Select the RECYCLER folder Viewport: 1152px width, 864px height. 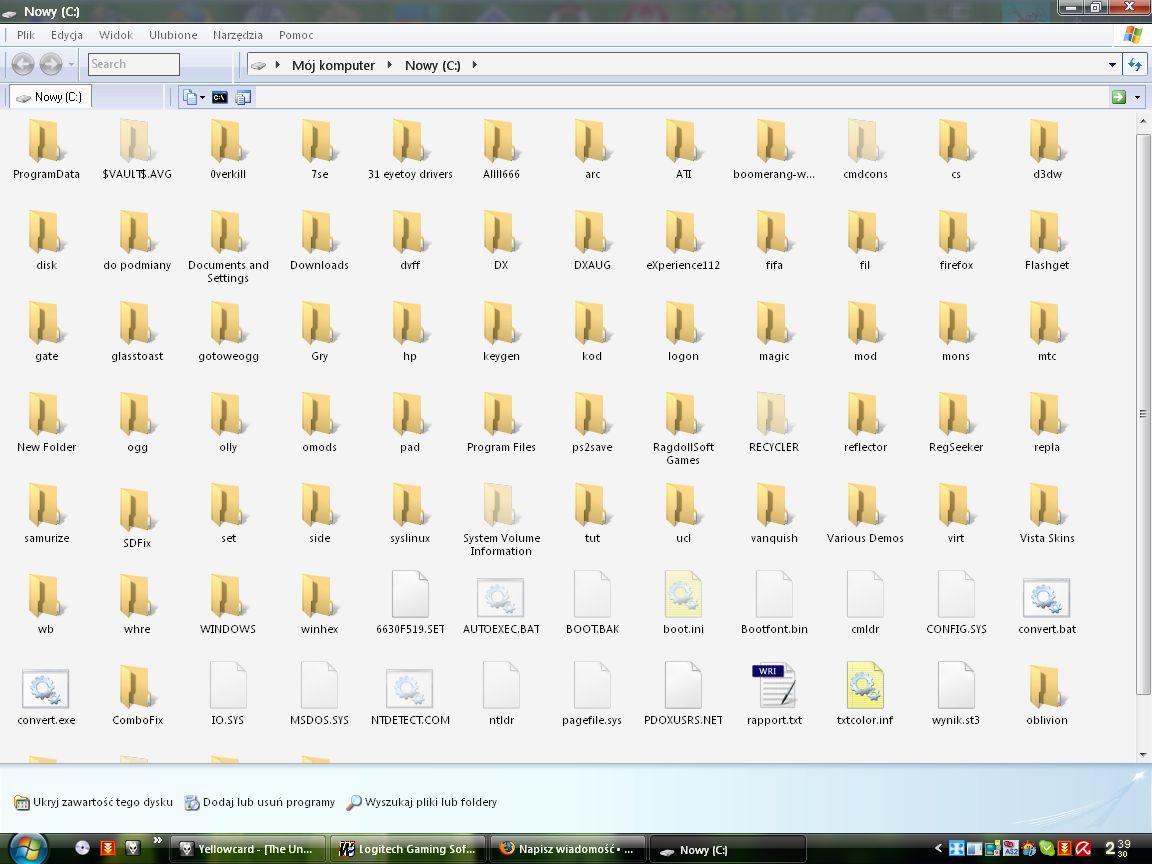point(774,423)
